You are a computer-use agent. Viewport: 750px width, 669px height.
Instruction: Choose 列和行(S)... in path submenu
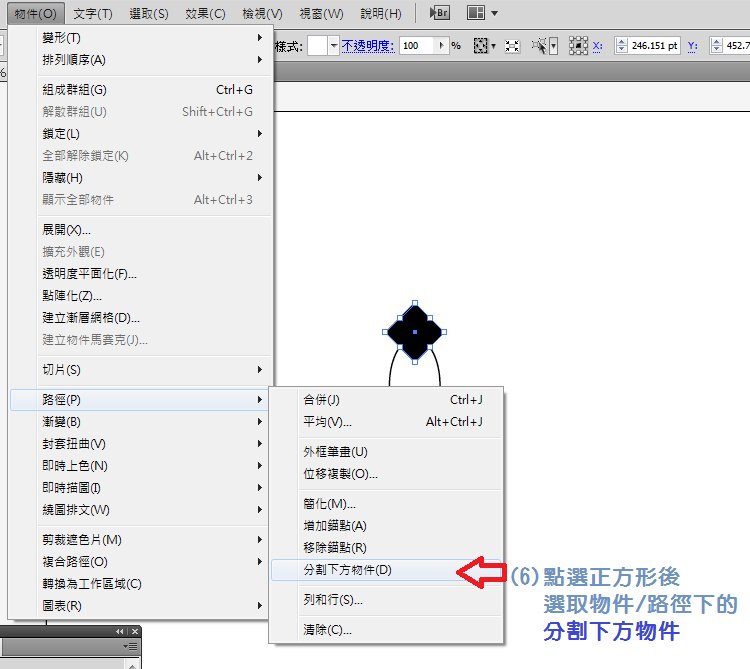tap(386, 600)
